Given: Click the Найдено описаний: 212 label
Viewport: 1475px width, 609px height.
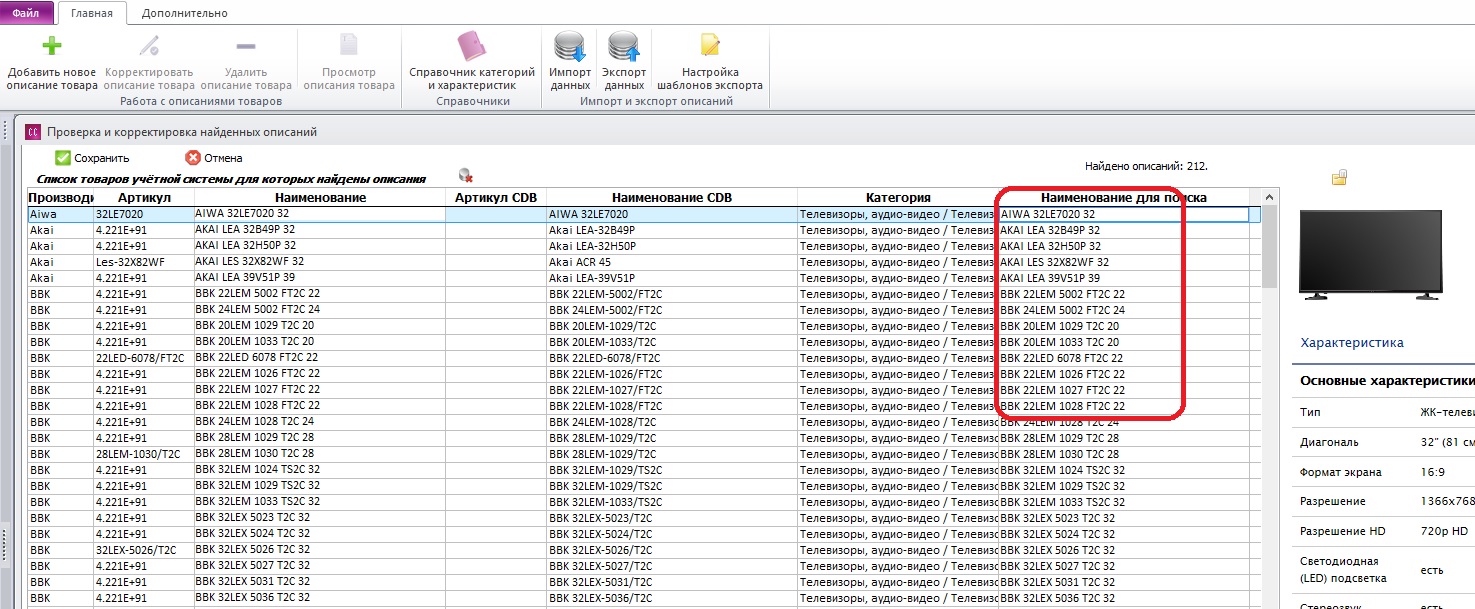Looking at the screenshot, I should 1146,166.
